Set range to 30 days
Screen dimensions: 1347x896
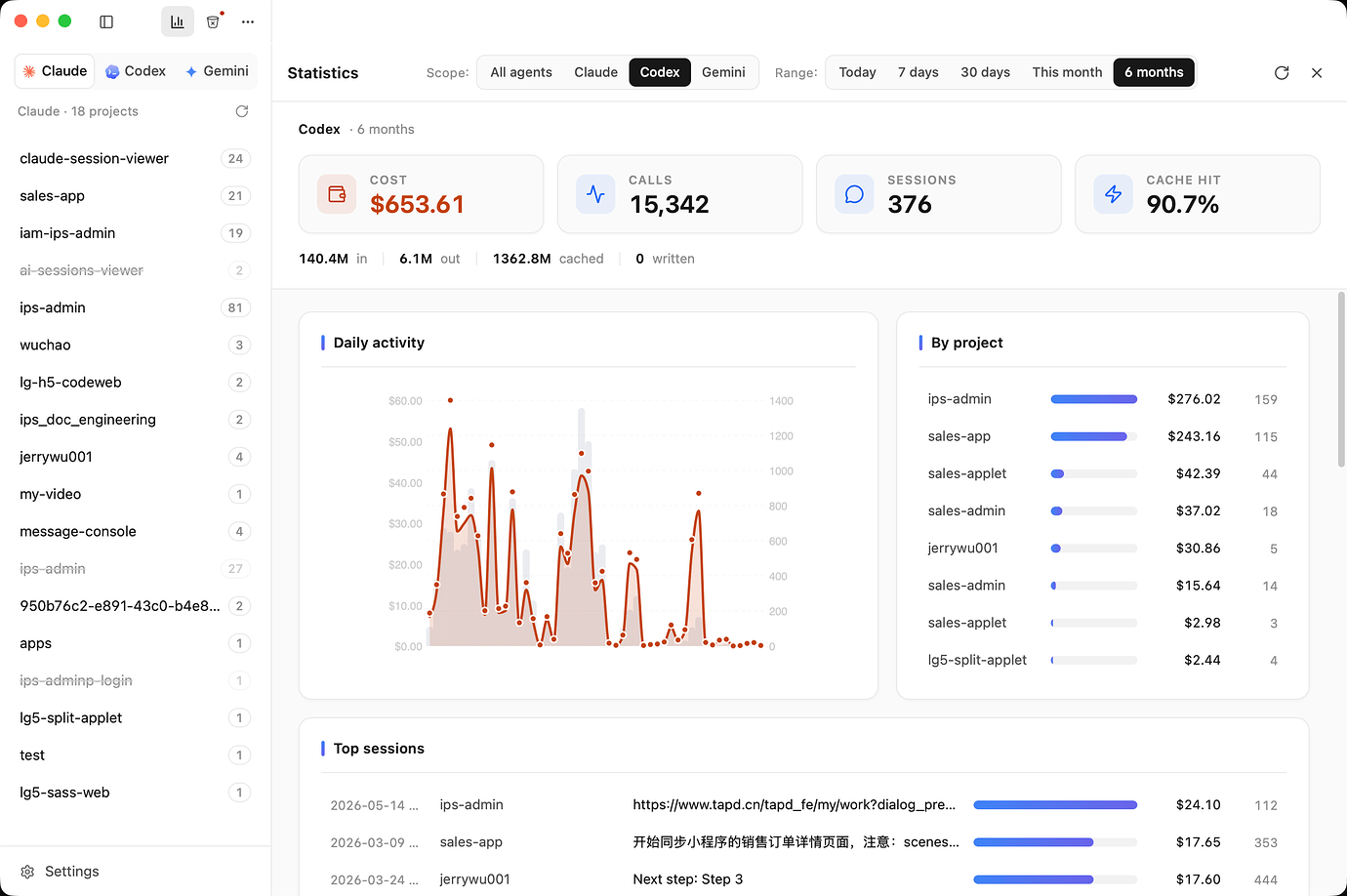point(985,72)
